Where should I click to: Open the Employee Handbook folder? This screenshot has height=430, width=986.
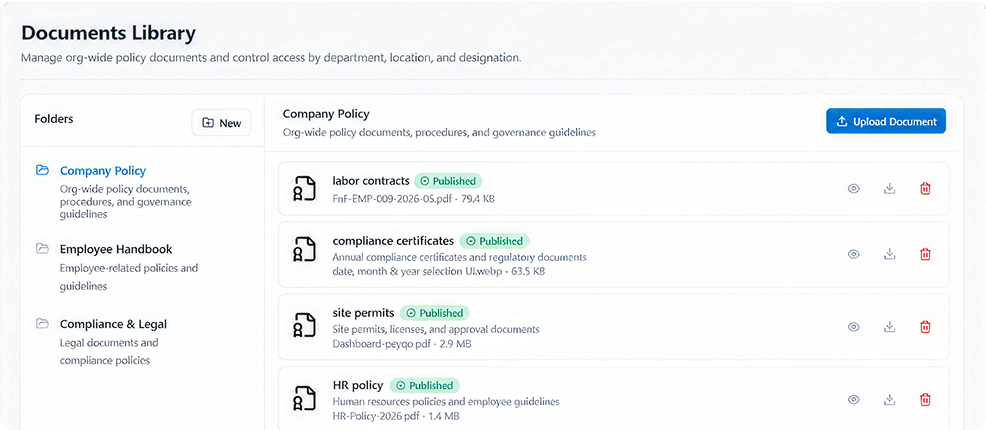pos(116,249)
